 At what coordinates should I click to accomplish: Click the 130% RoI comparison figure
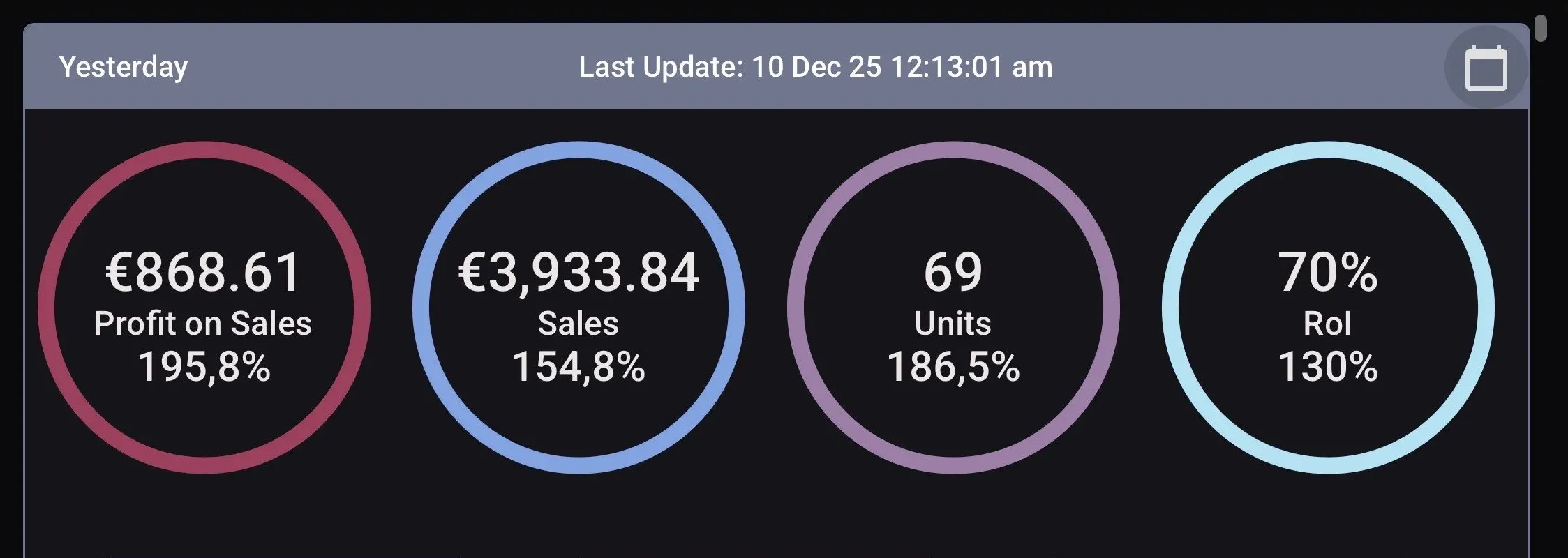(1327, 367)
